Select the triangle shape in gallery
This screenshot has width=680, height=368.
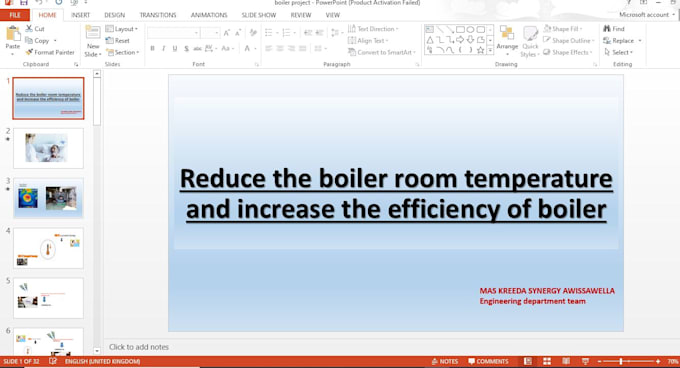pos(430,40)
